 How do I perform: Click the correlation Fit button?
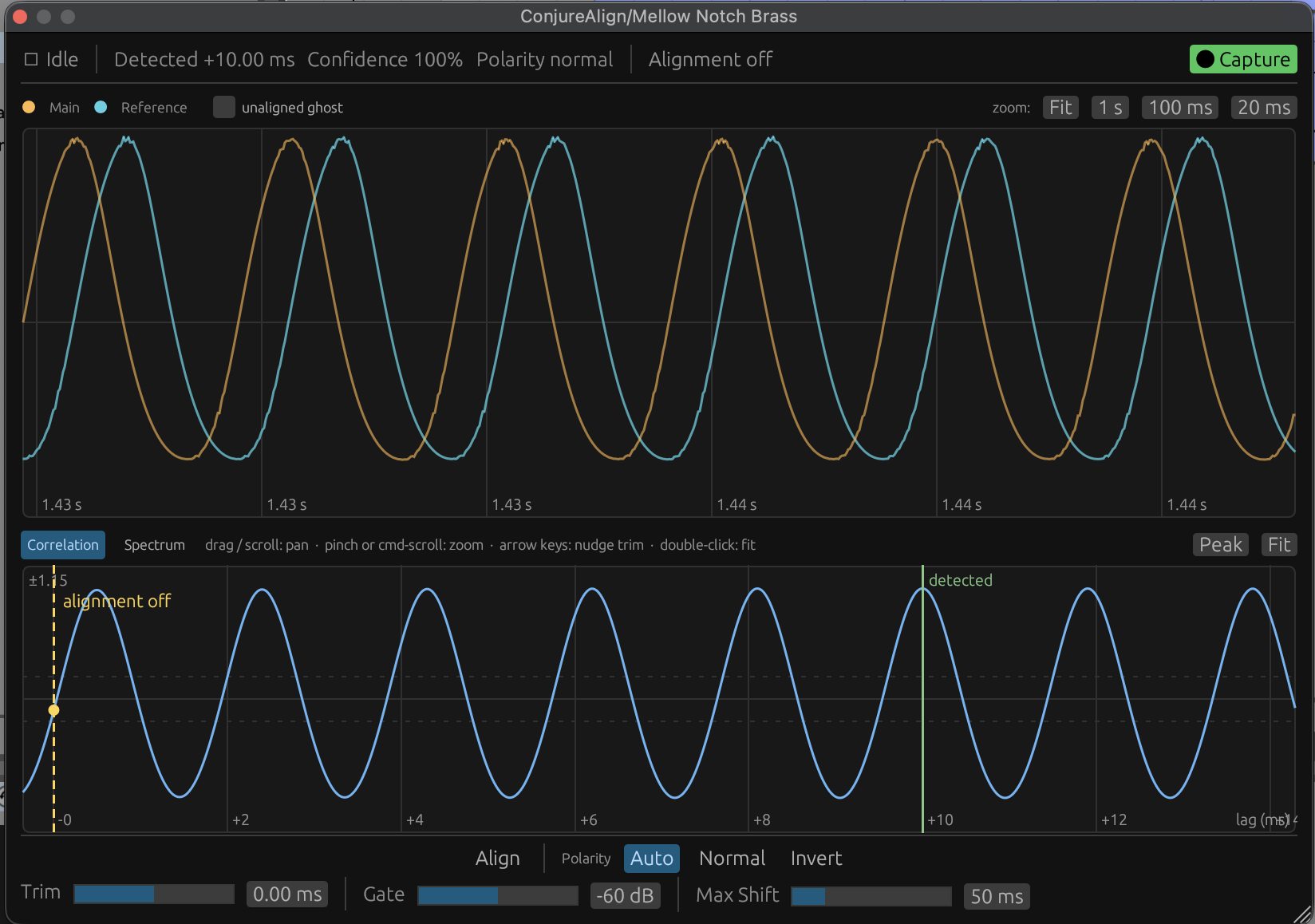(x=1279, y=545)
